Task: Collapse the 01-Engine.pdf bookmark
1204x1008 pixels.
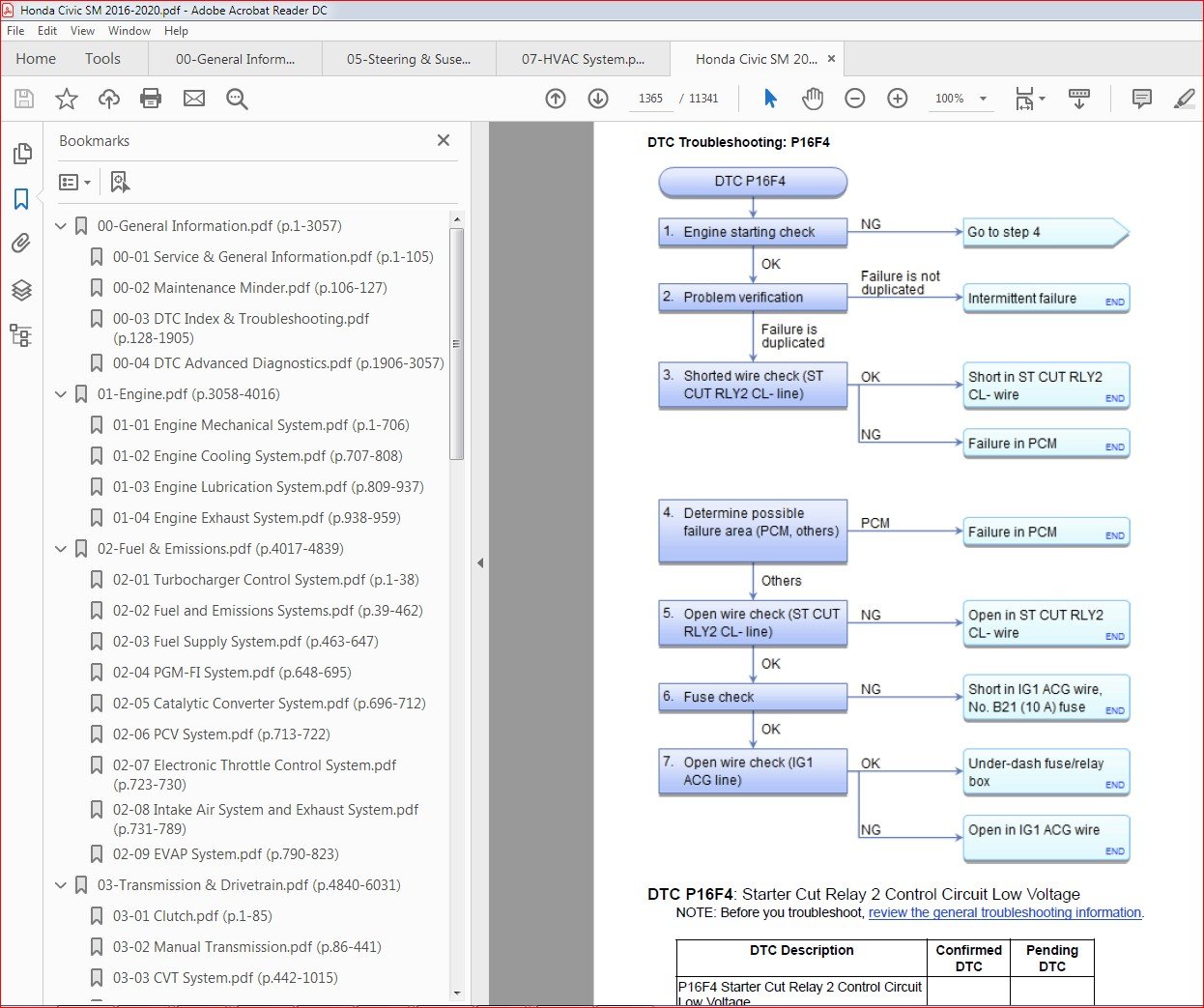Action: click(x=61, y=394)
